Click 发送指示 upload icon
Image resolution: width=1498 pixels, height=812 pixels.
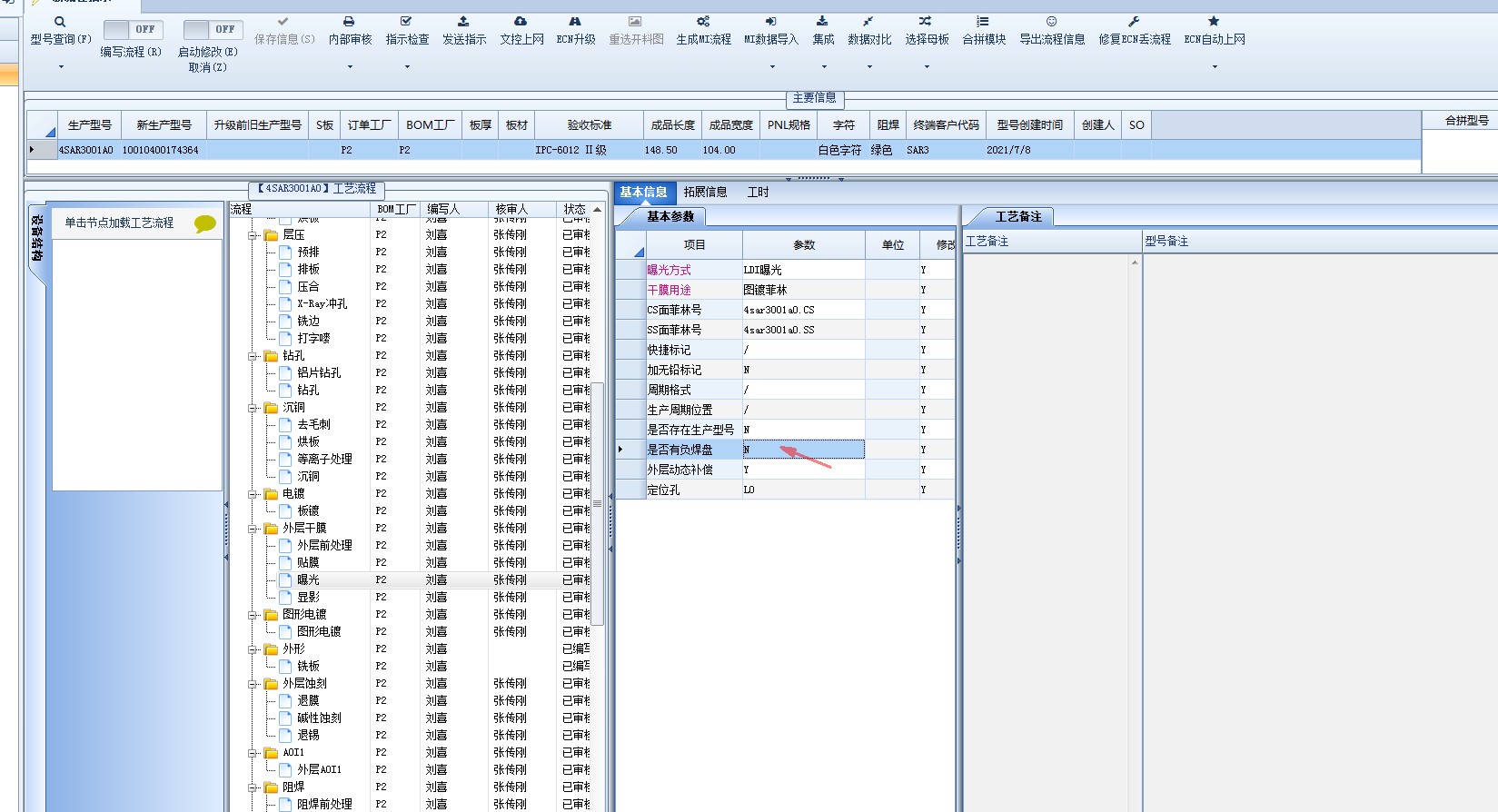[463, 21]
